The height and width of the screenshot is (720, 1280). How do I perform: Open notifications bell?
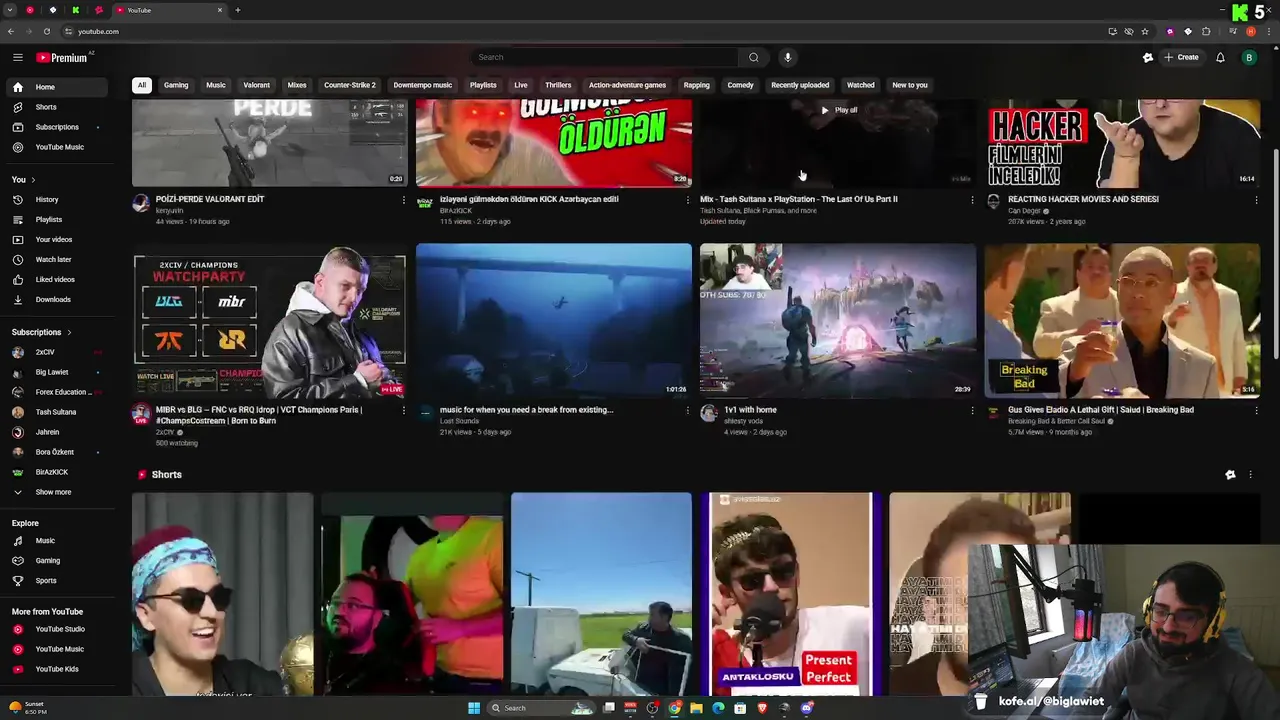(x=1220, y=57)
